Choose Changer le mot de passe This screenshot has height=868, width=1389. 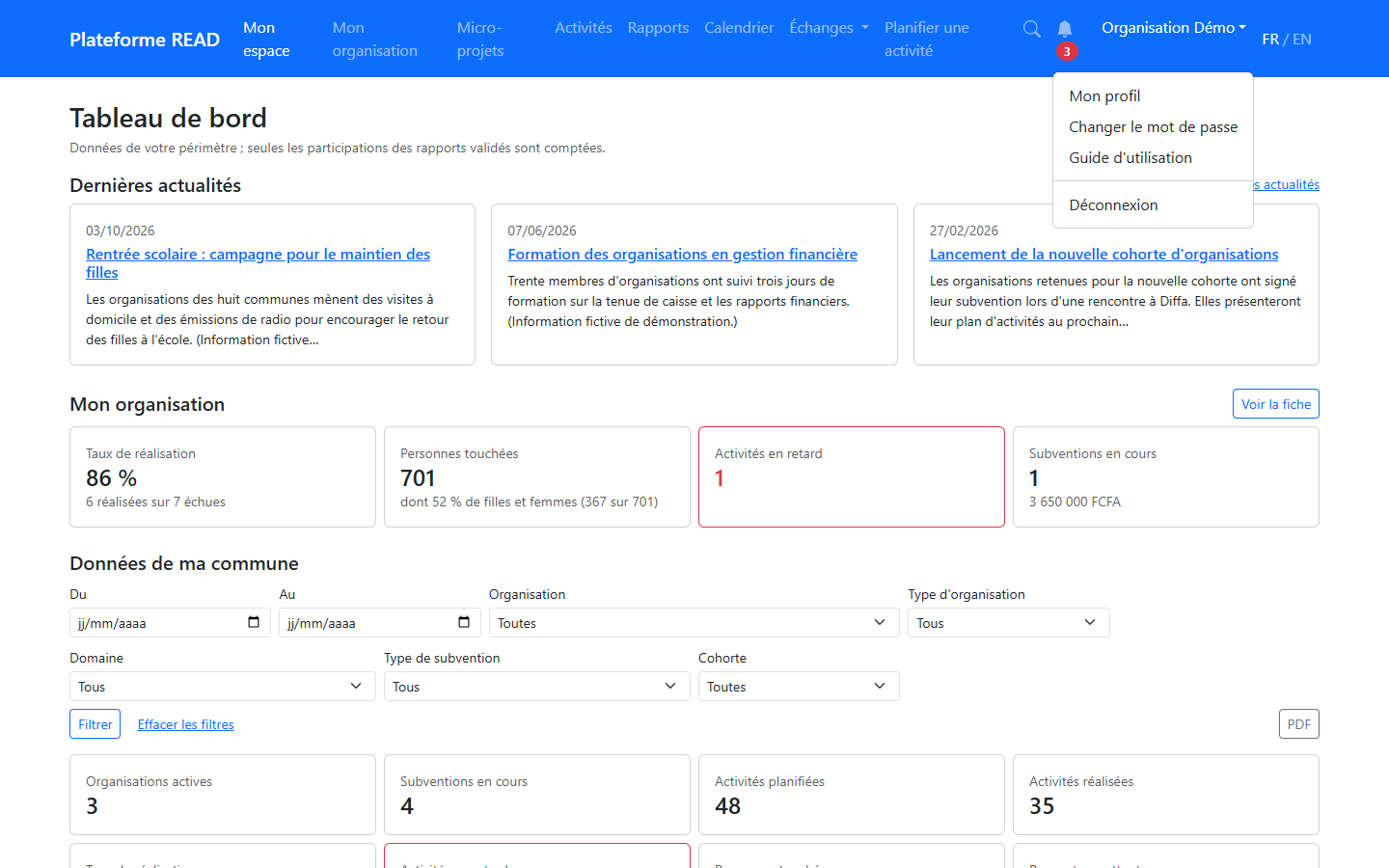1154,127
